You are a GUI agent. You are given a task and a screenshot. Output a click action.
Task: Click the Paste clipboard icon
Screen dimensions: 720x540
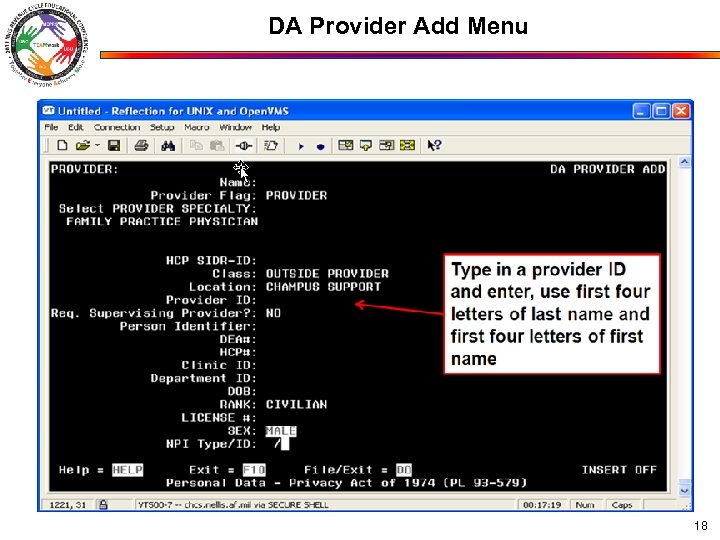pyautogui.click(x=217, y=146)
